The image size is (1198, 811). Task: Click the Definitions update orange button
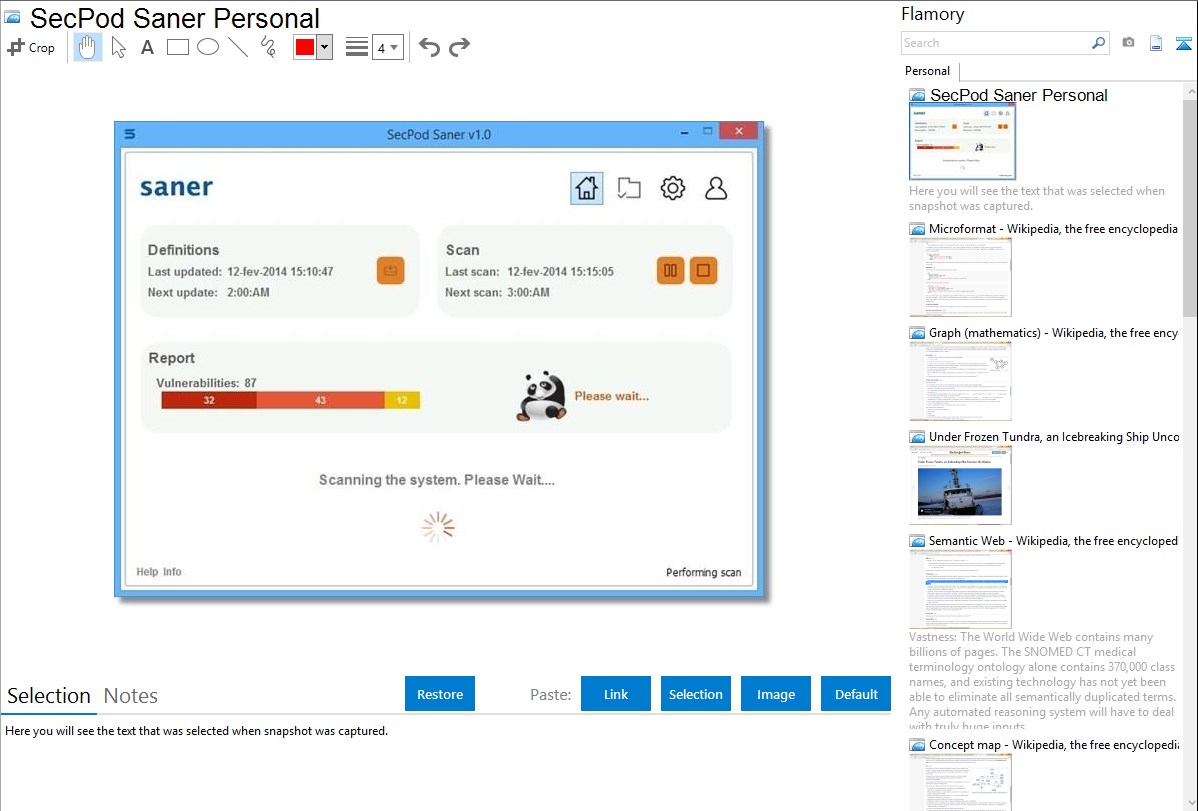(390, 271)
